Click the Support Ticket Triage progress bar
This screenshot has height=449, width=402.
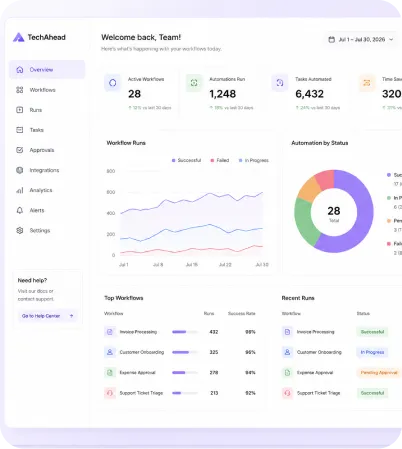pos(185,393)
